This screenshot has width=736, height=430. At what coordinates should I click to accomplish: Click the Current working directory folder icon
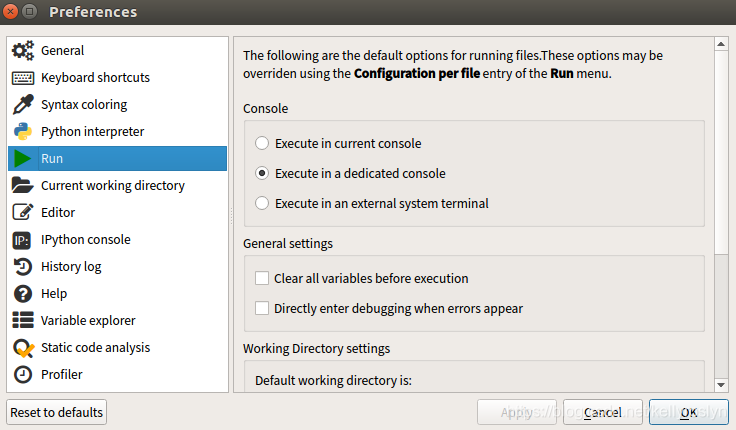(x=22, y=186)
